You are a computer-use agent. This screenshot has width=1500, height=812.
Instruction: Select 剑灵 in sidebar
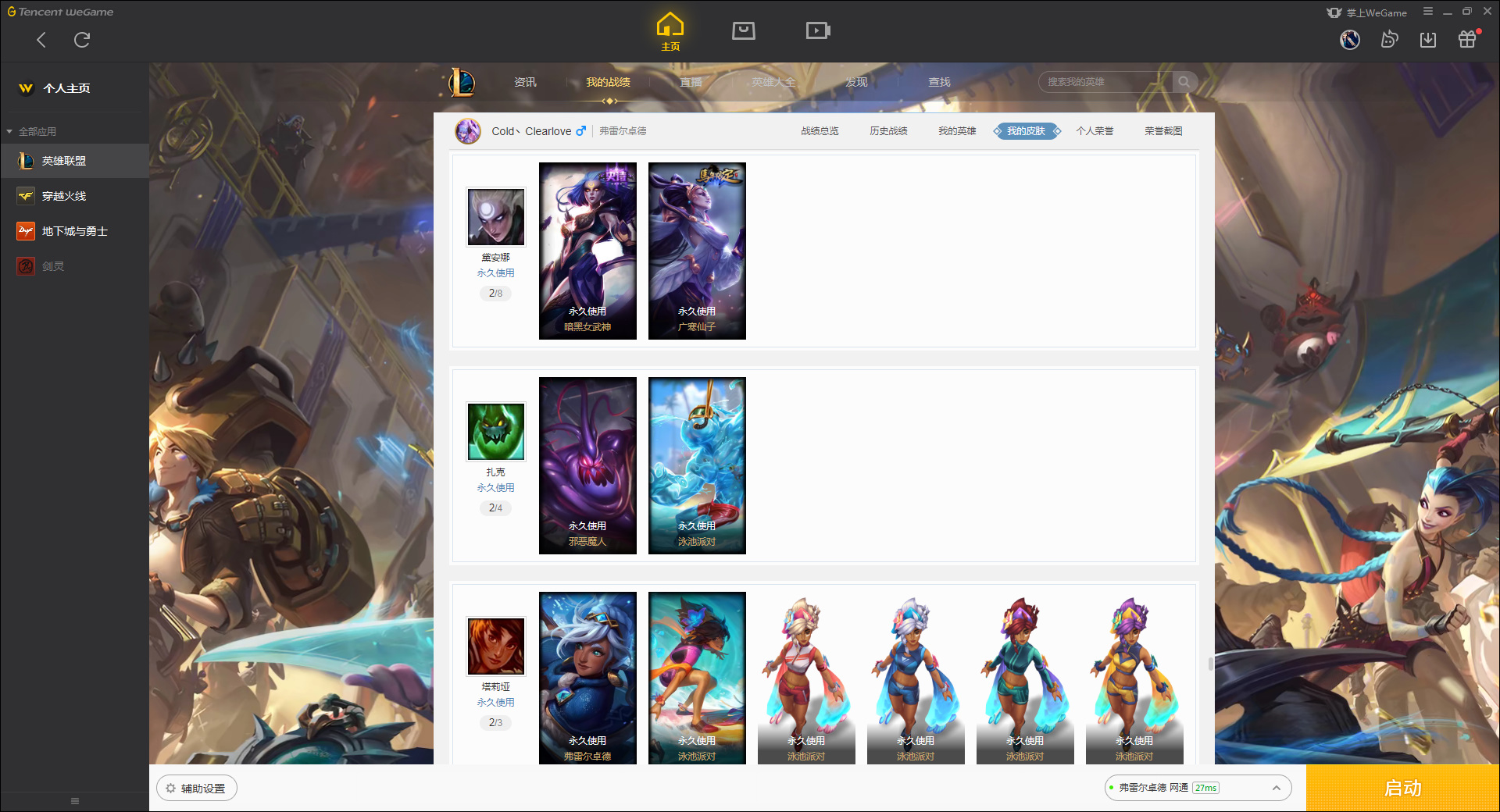tap(74, 266)
